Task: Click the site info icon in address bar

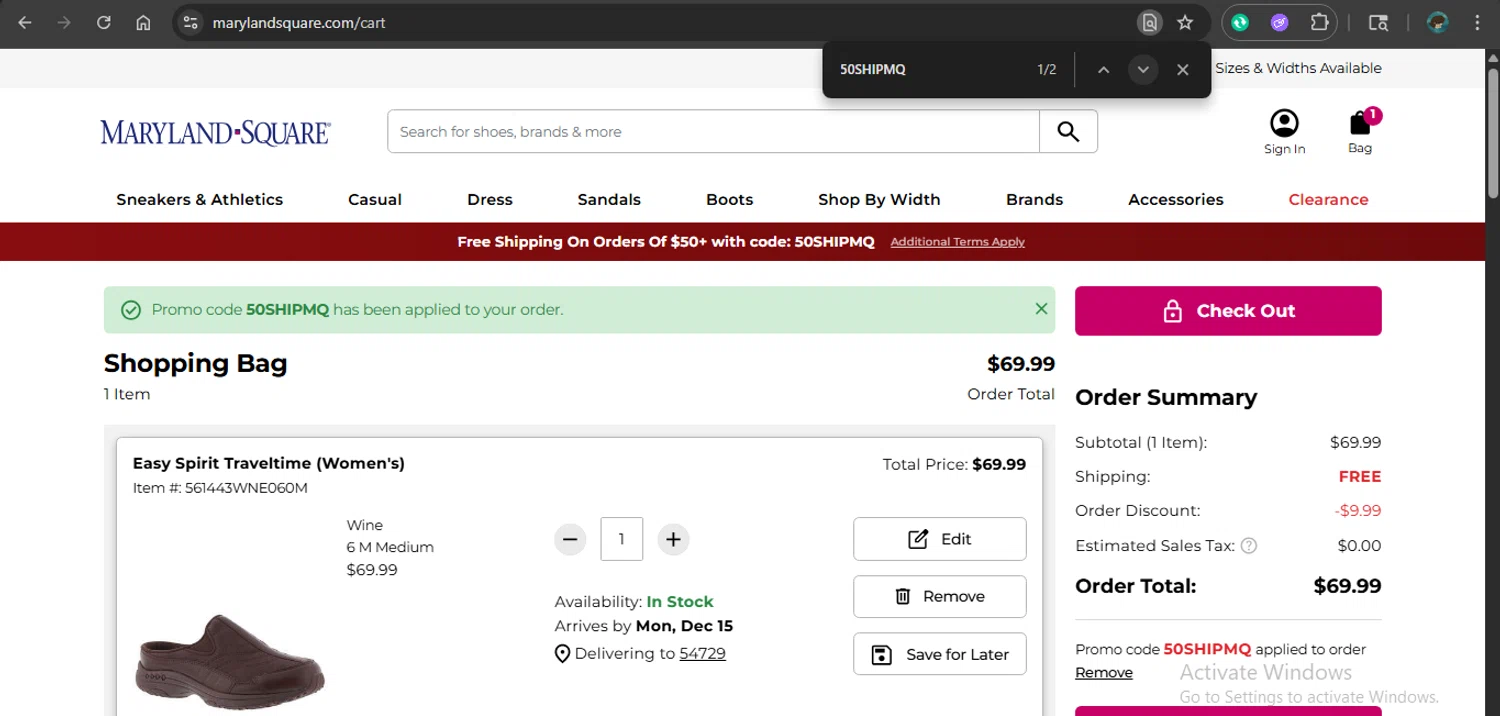Action: [x=191, y=22]
